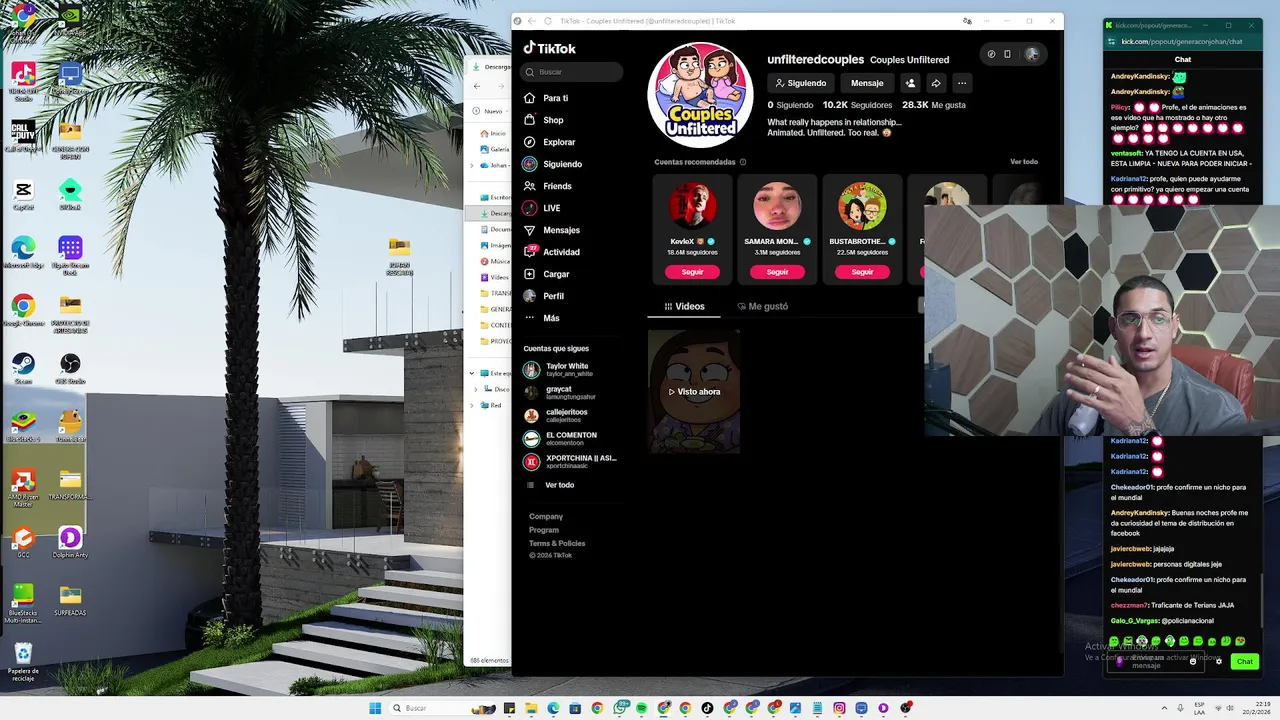Follow SAMARA MON... with Seguir button

point(777,272)
